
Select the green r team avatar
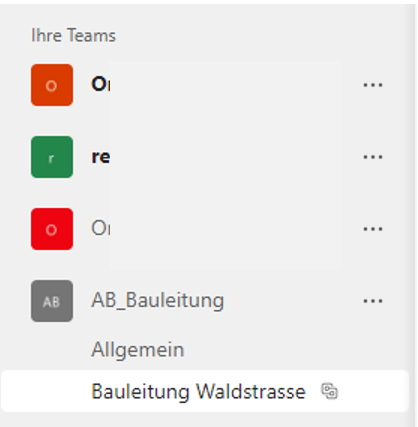point(52,157)
